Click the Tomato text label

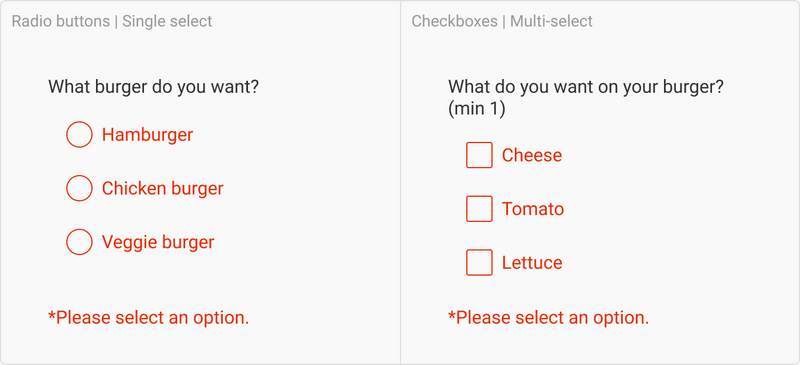533,209
